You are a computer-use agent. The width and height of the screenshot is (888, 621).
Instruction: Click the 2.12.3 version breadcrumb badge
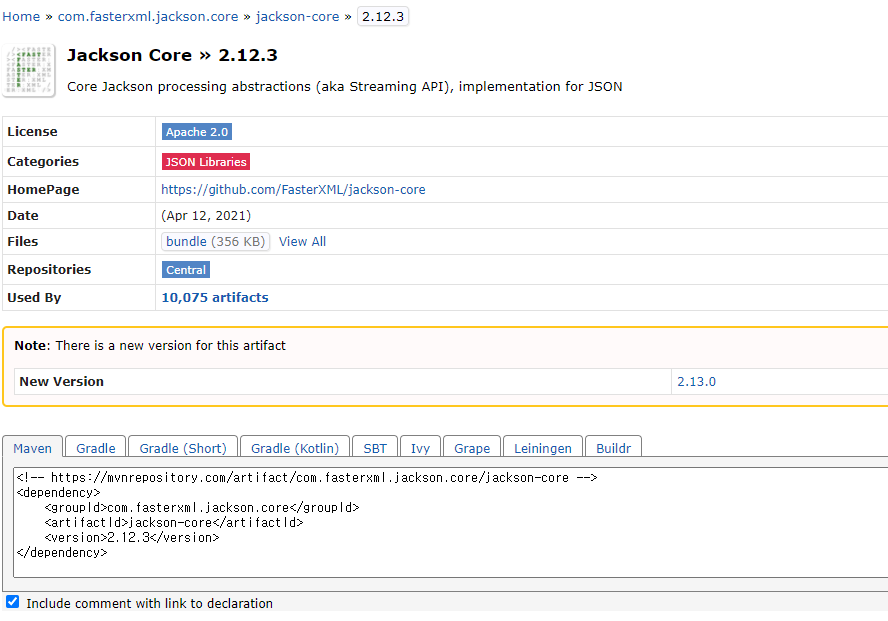point(383,16)
